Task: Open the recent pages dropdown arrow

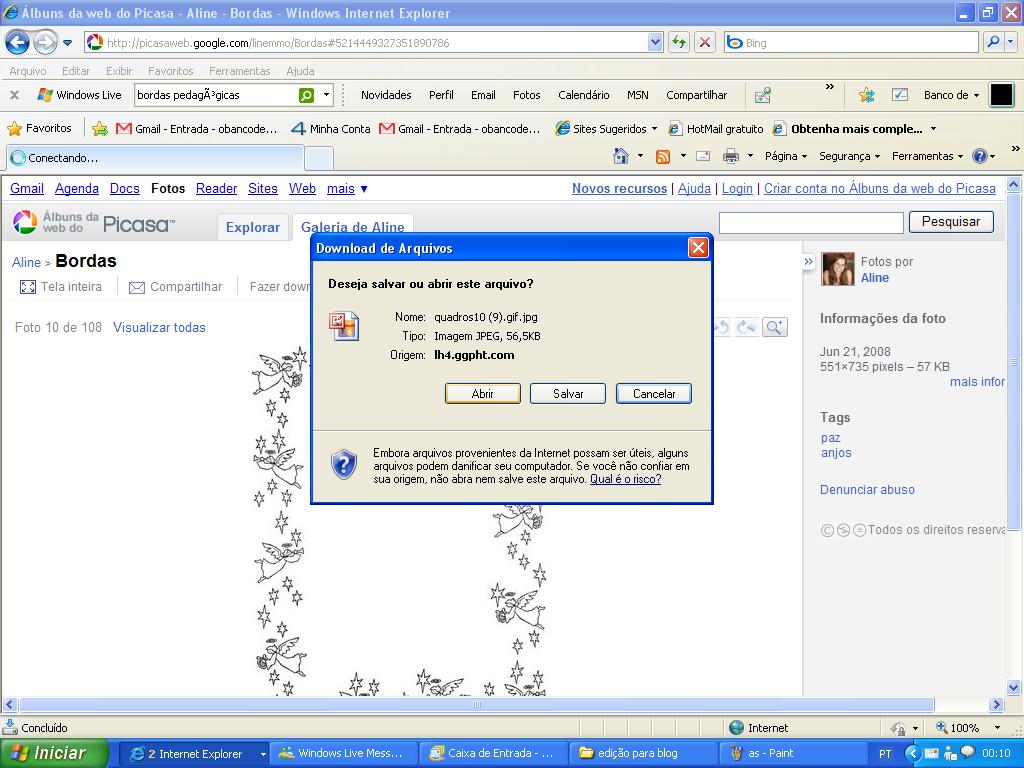Action: (67, 43)
